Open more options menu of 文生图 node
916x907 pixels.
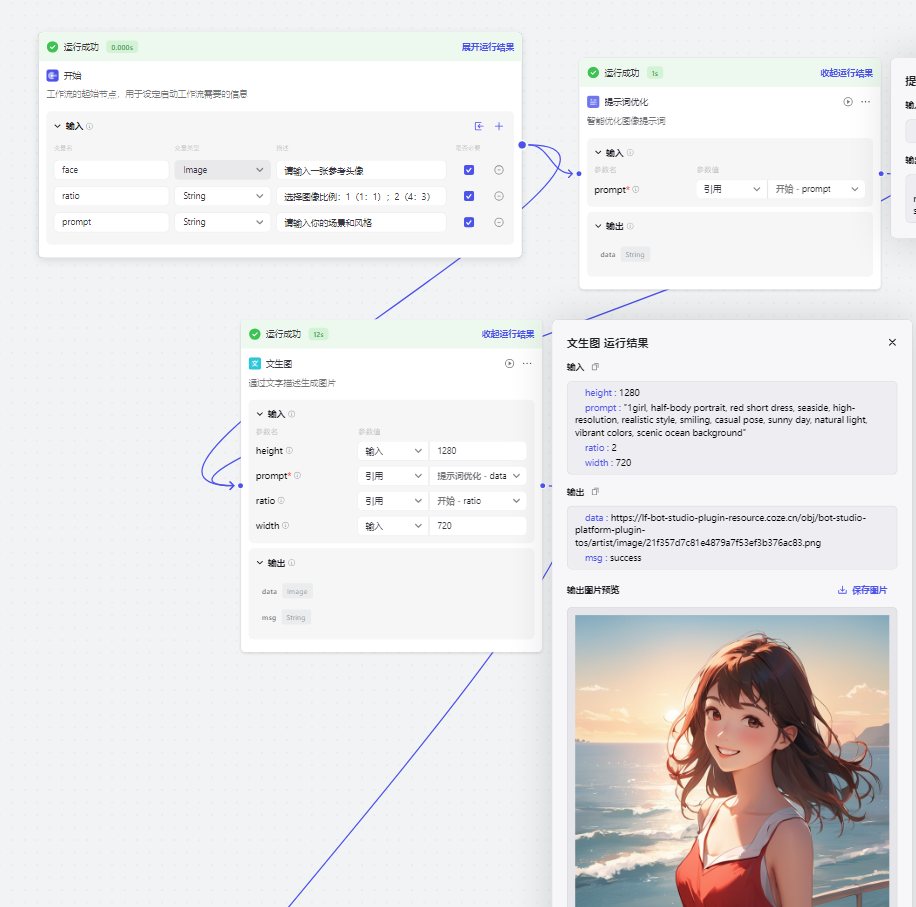[527, 363]
